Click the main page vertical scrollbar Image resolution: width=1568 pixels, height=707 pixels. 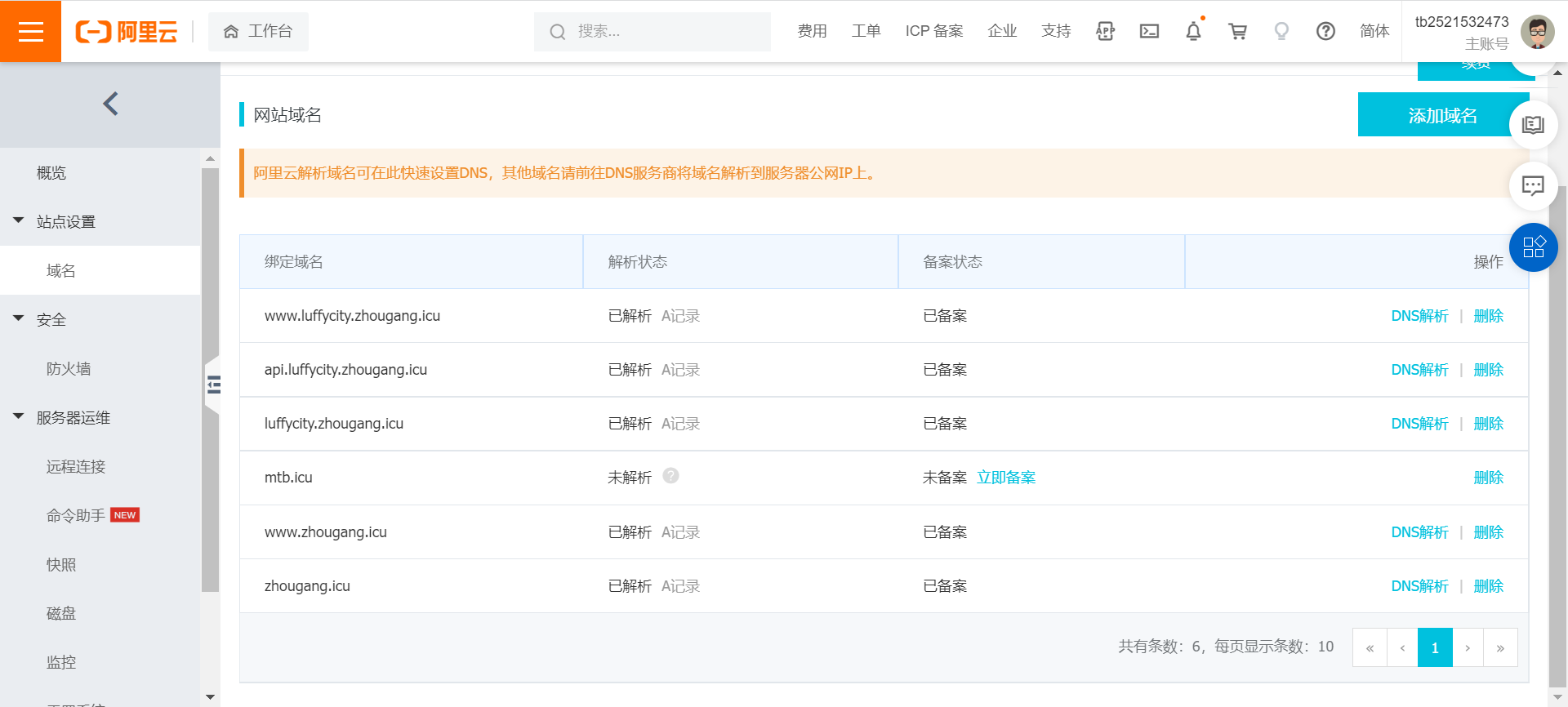1557,437
